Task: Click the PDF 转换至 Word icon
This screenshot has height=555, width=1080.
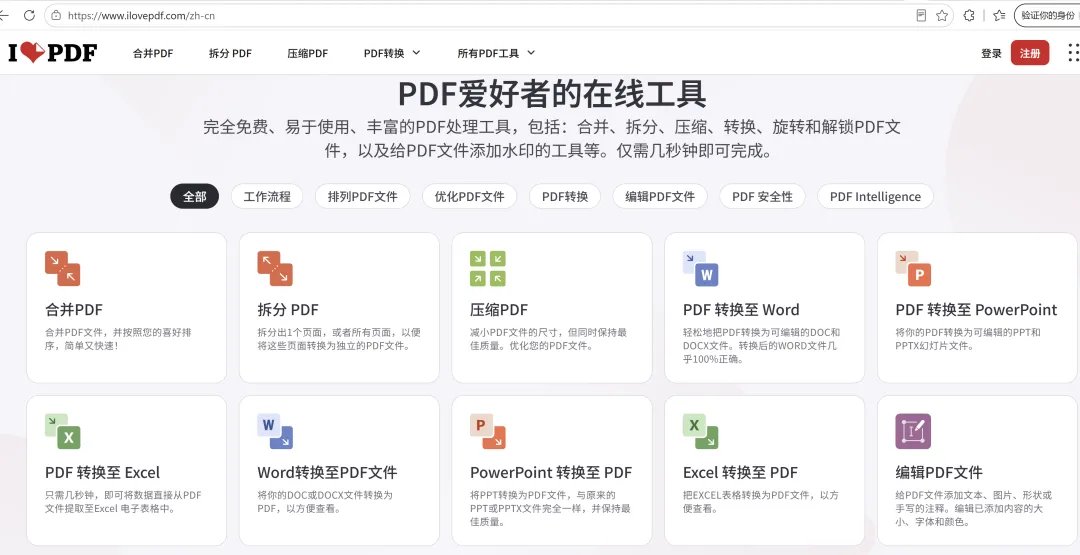Action: [x=700, y=269]
